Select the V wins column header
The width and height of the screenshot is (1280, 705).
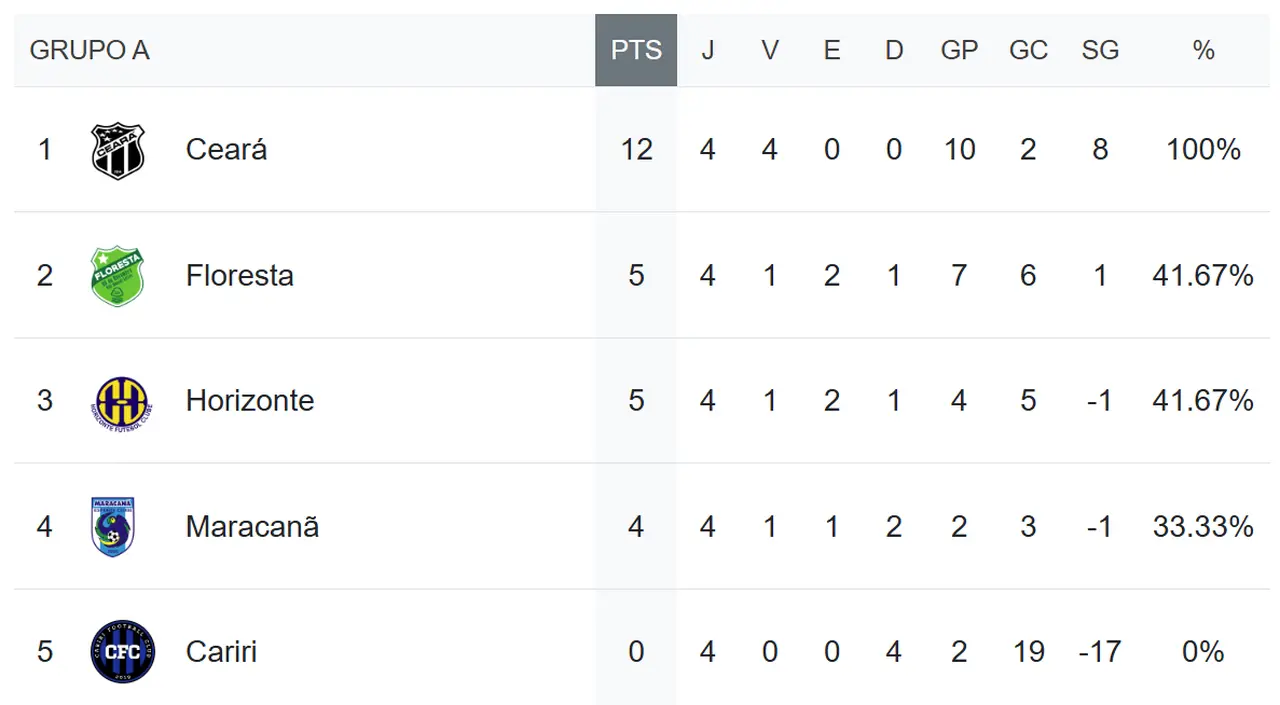(x=769, y=50)
